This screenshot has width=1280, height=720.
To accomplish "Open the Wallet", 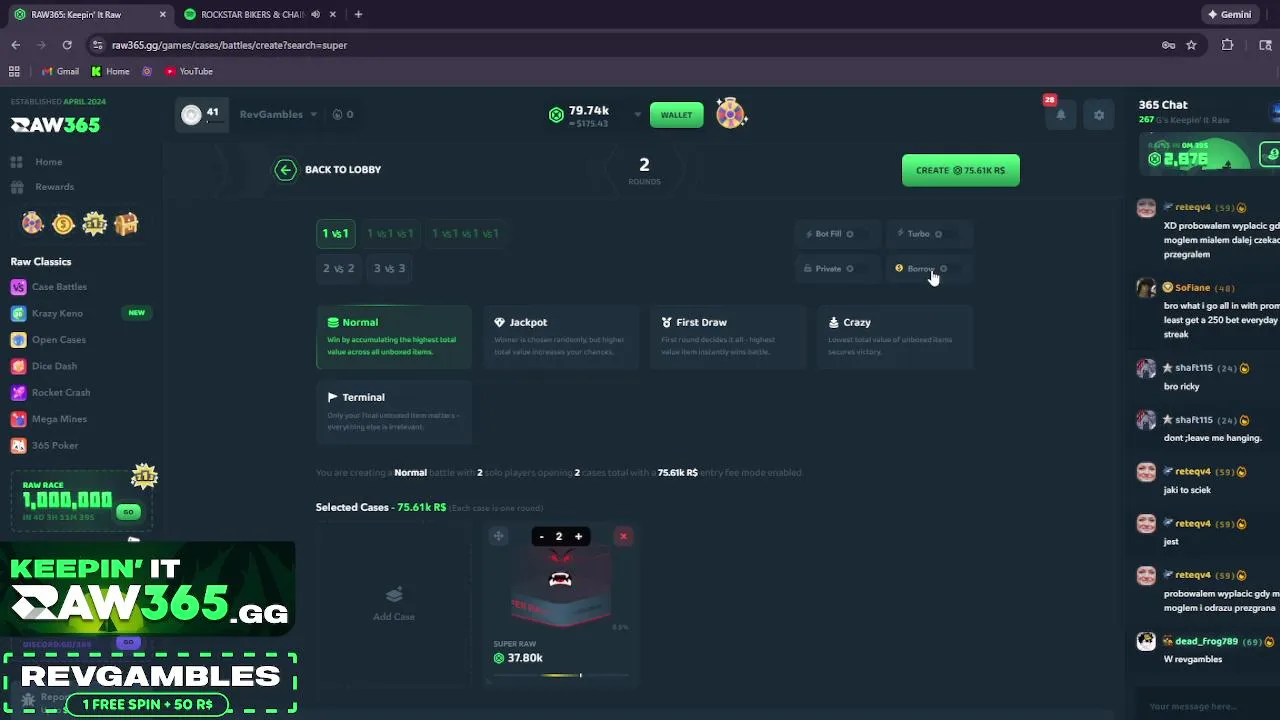I will click(676, 115).
